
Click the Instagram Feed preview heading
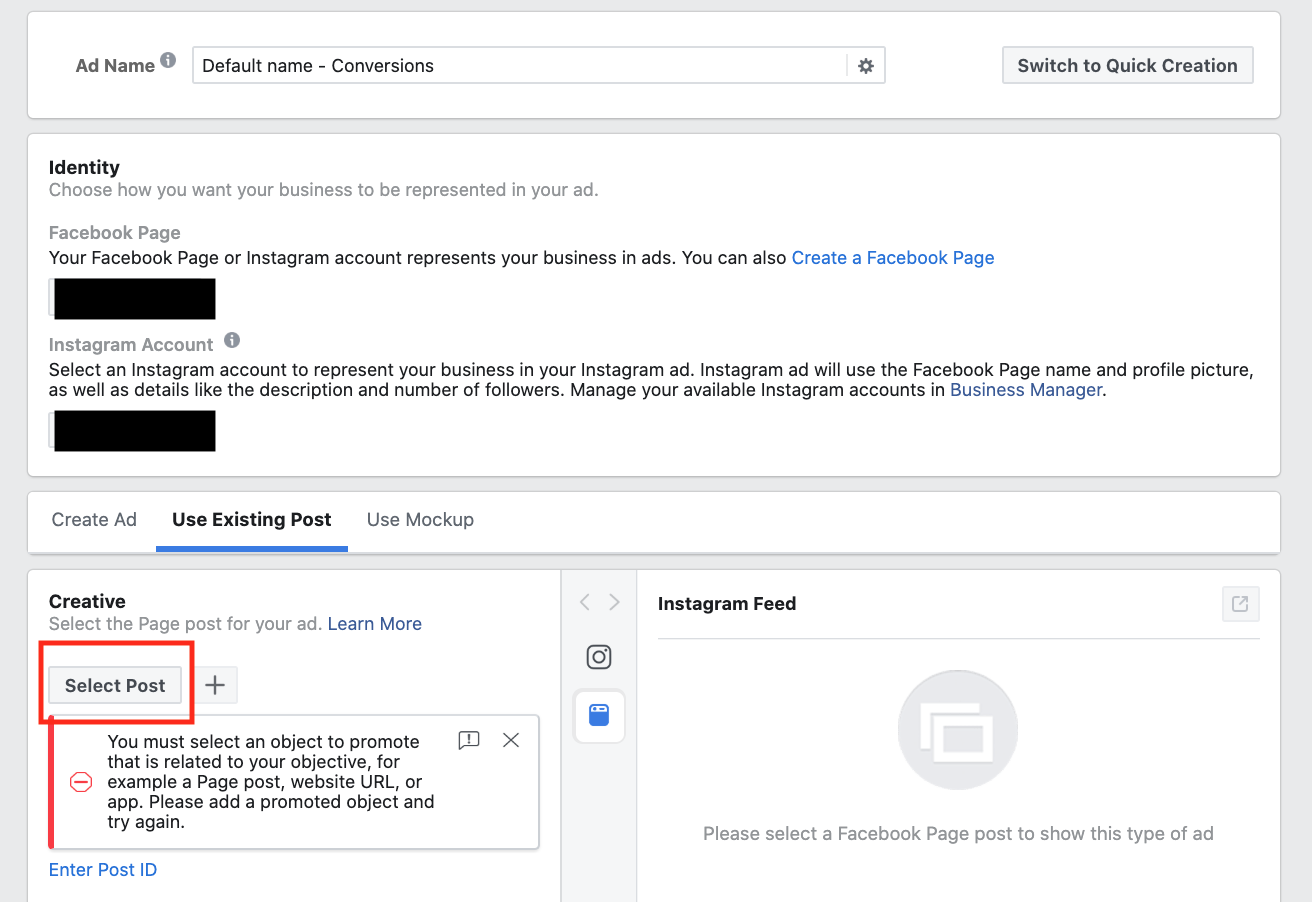point(727,604)
